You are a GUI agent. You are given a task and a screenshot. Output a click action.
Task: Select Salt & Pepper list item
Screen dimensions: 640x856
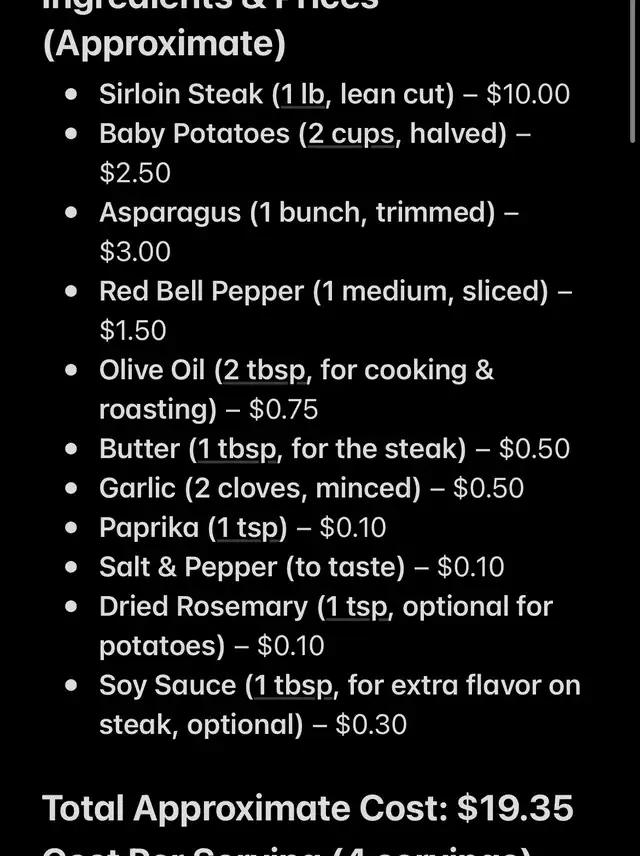click(301, 567)
